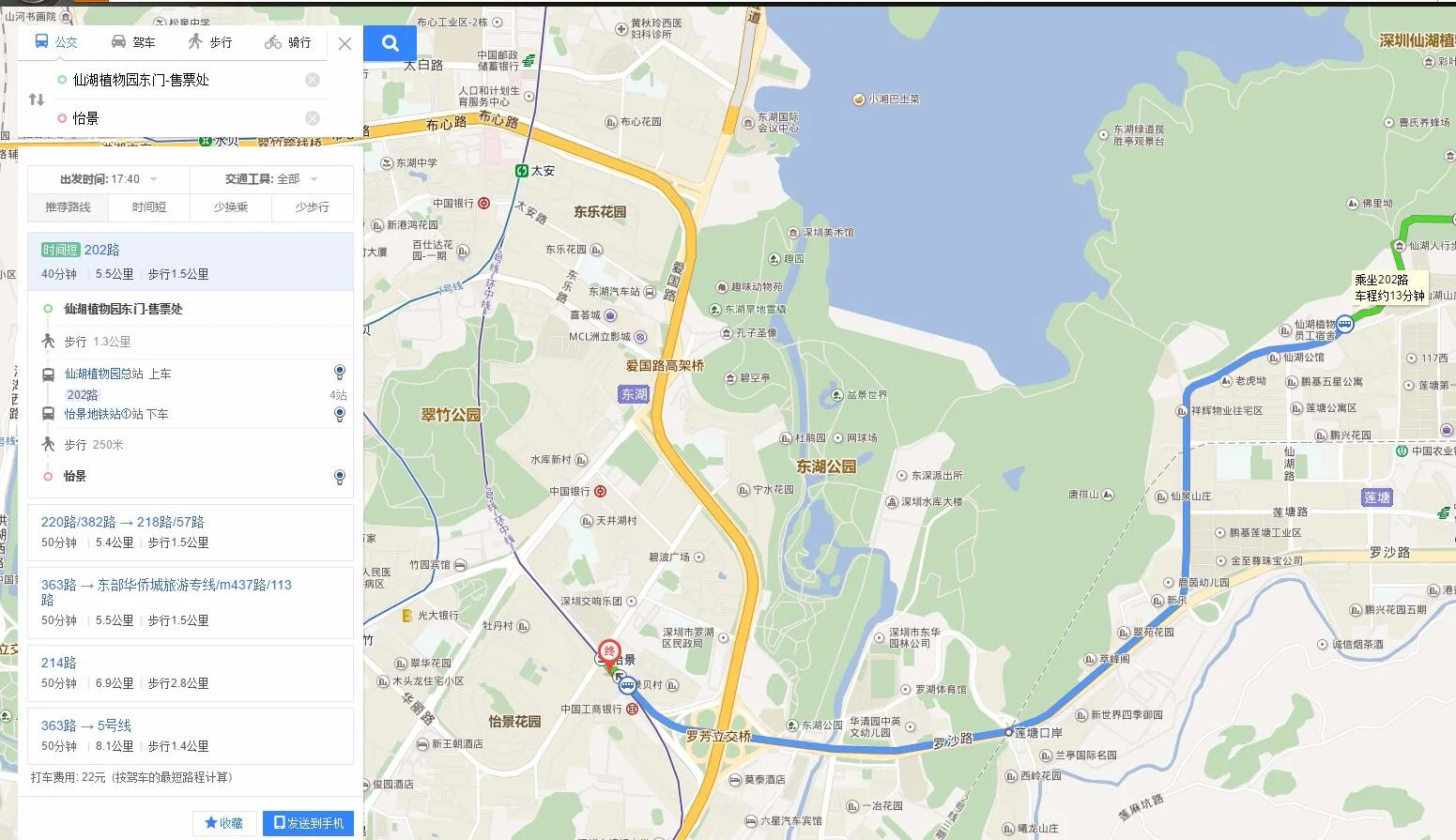This screenshot has height=840, width=1456.
Task: Click the 太安 metro station icon on map
Action: click(x=521, y=171)
